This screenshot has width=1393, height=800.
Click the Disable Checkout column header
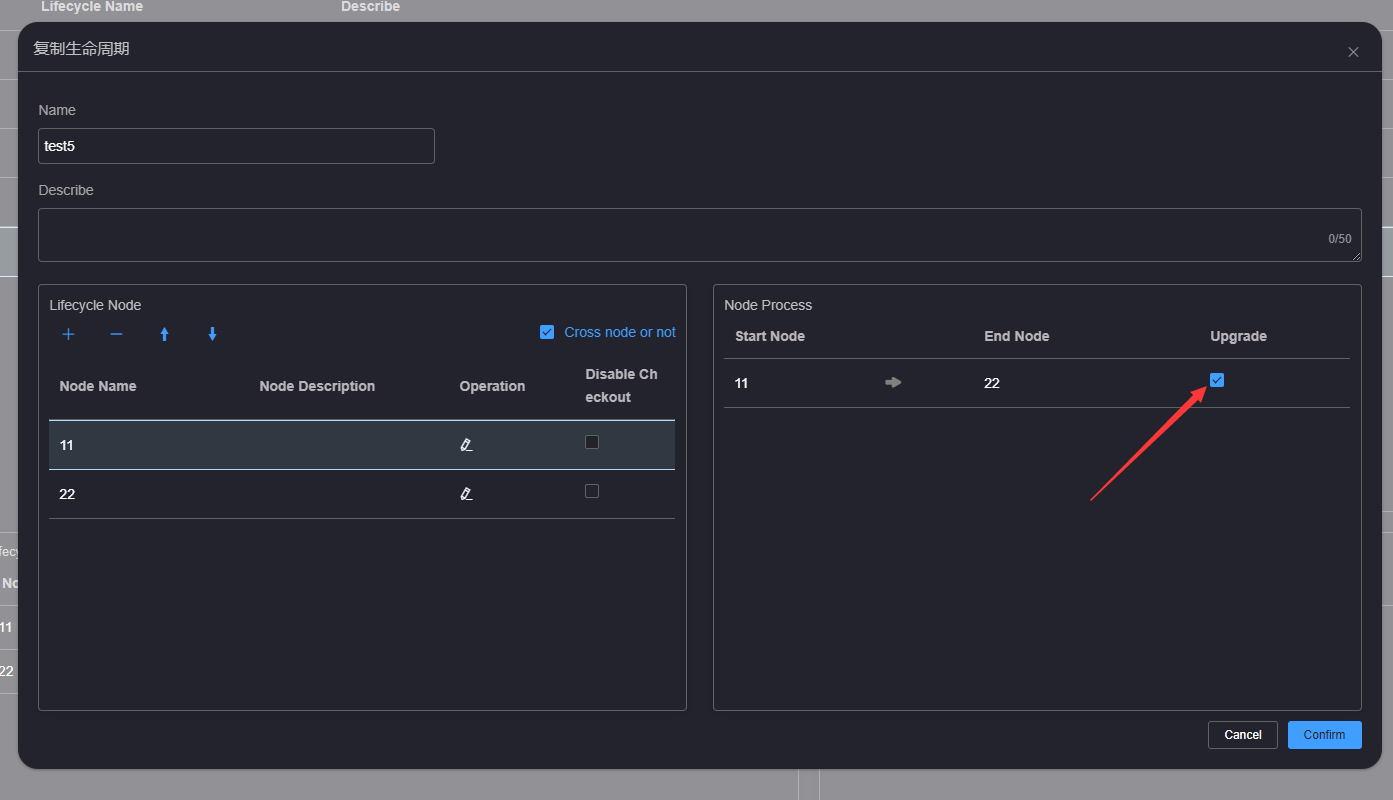coord(621,386)
